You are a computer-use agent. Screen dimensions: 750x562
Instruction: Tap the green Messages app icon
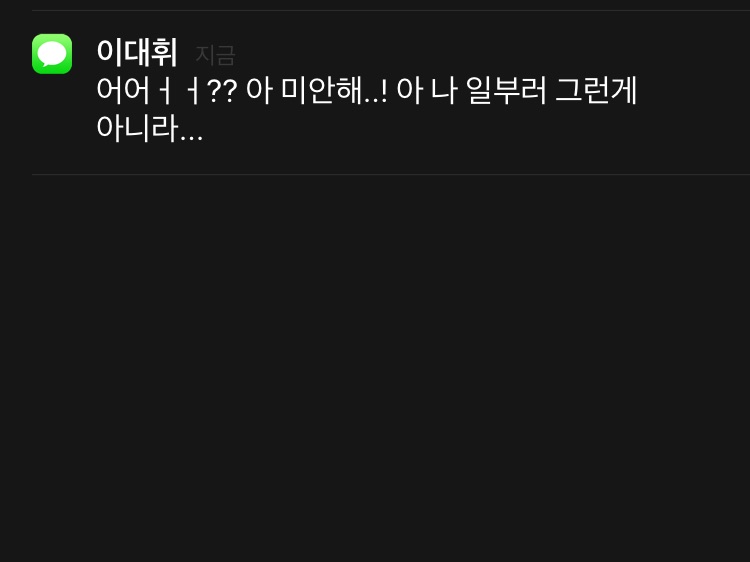click(x=52, y=54)
